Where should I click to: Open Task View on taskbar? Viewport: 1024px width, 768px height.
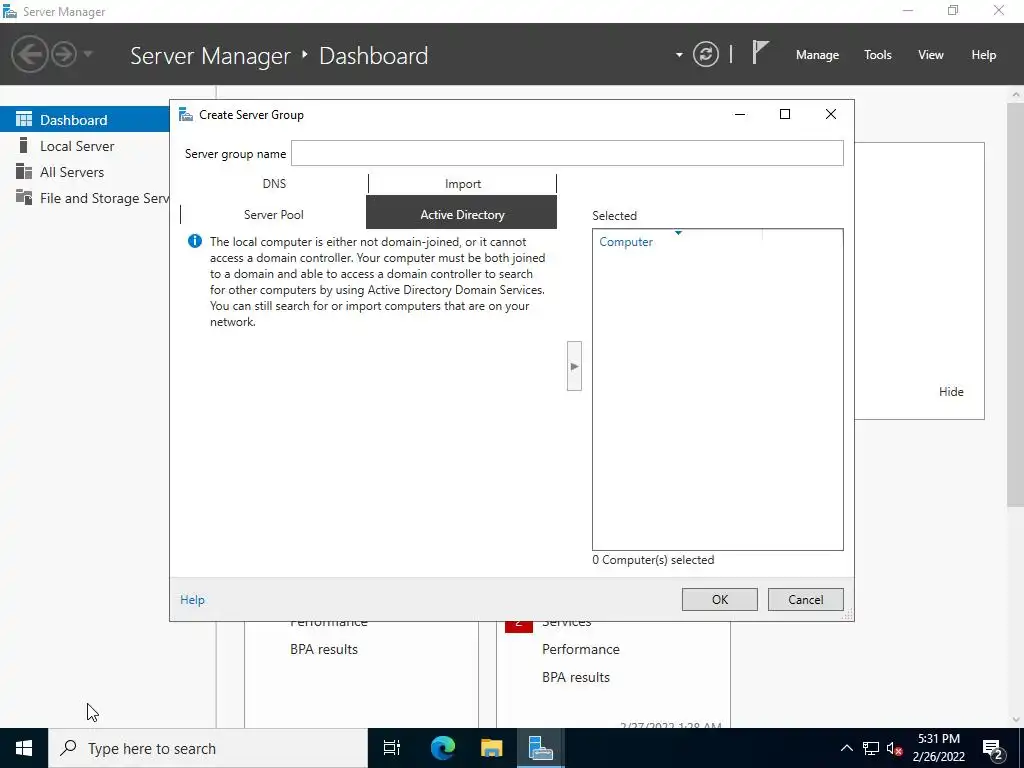click(x=392, y=748)
